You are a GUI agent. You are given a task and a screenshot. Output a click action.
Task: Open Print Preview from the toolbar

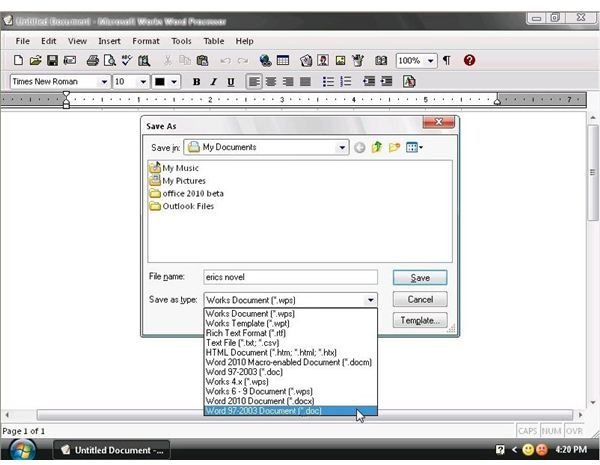[110, 60]
